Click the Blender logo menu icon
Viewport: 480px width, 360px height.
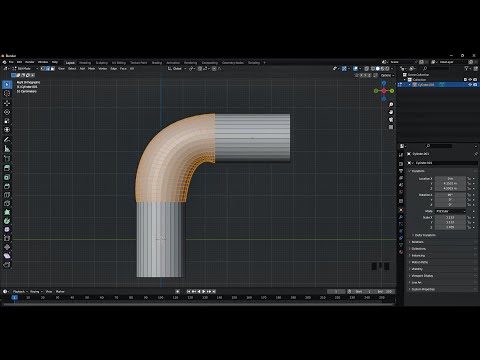click(x=4, y=62)
